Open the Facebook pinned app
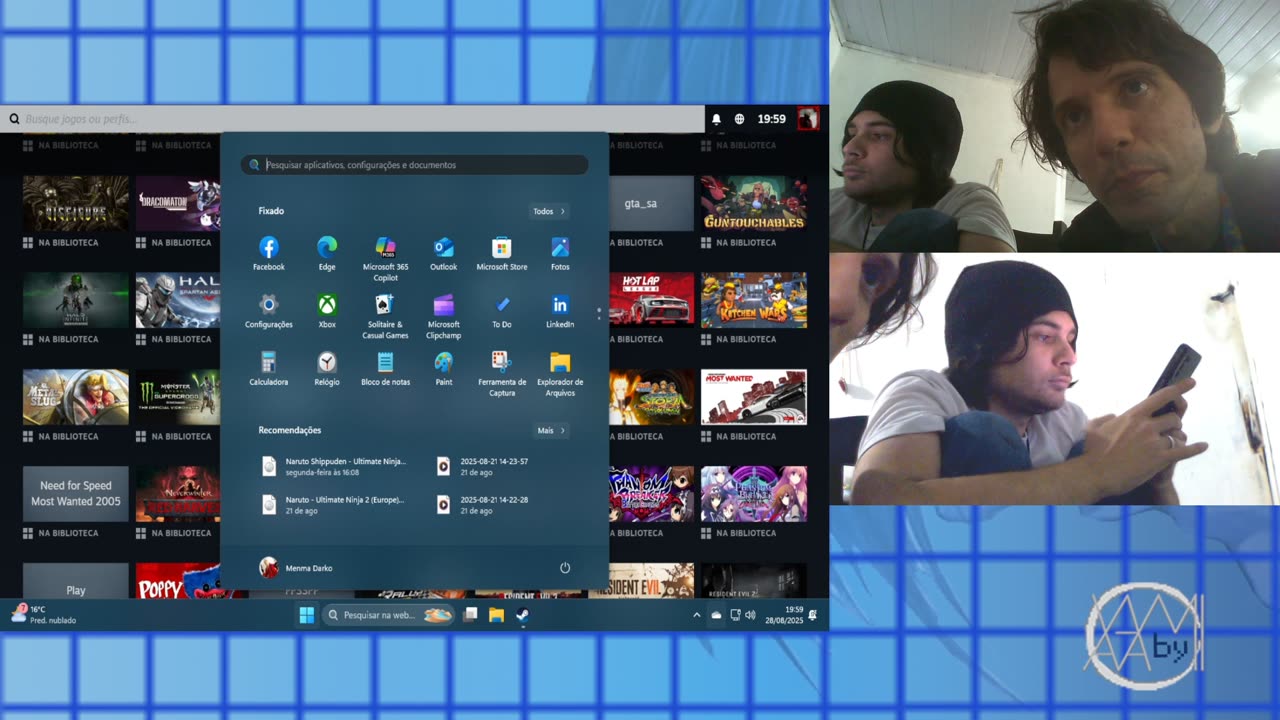Viewport: 1280px width, 720px height. click(x=268, y=254)
